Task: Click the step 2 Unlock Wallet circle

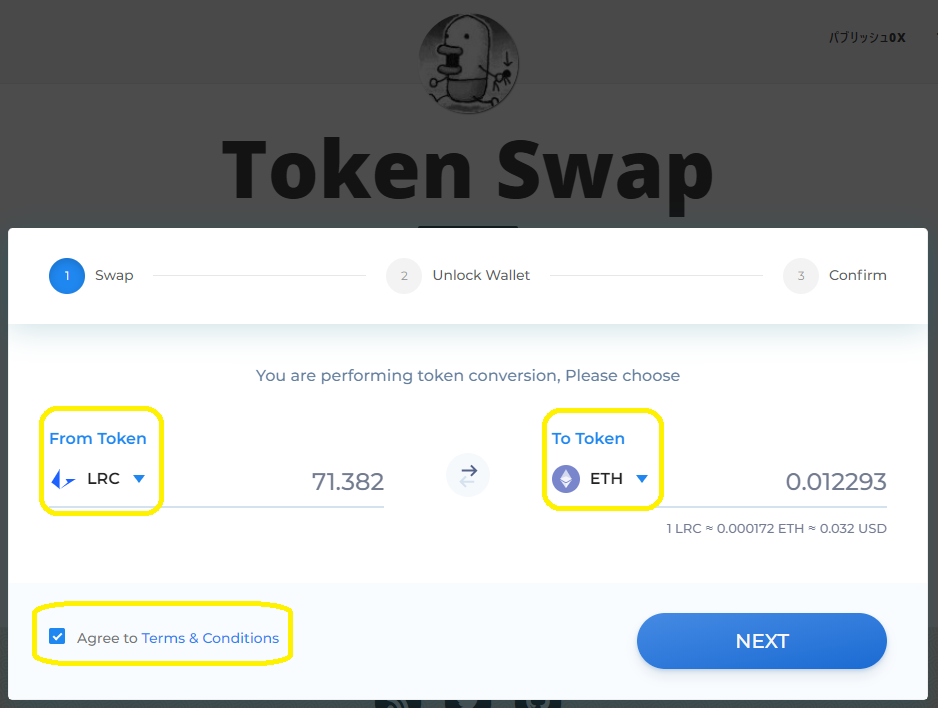Action: 403,275
